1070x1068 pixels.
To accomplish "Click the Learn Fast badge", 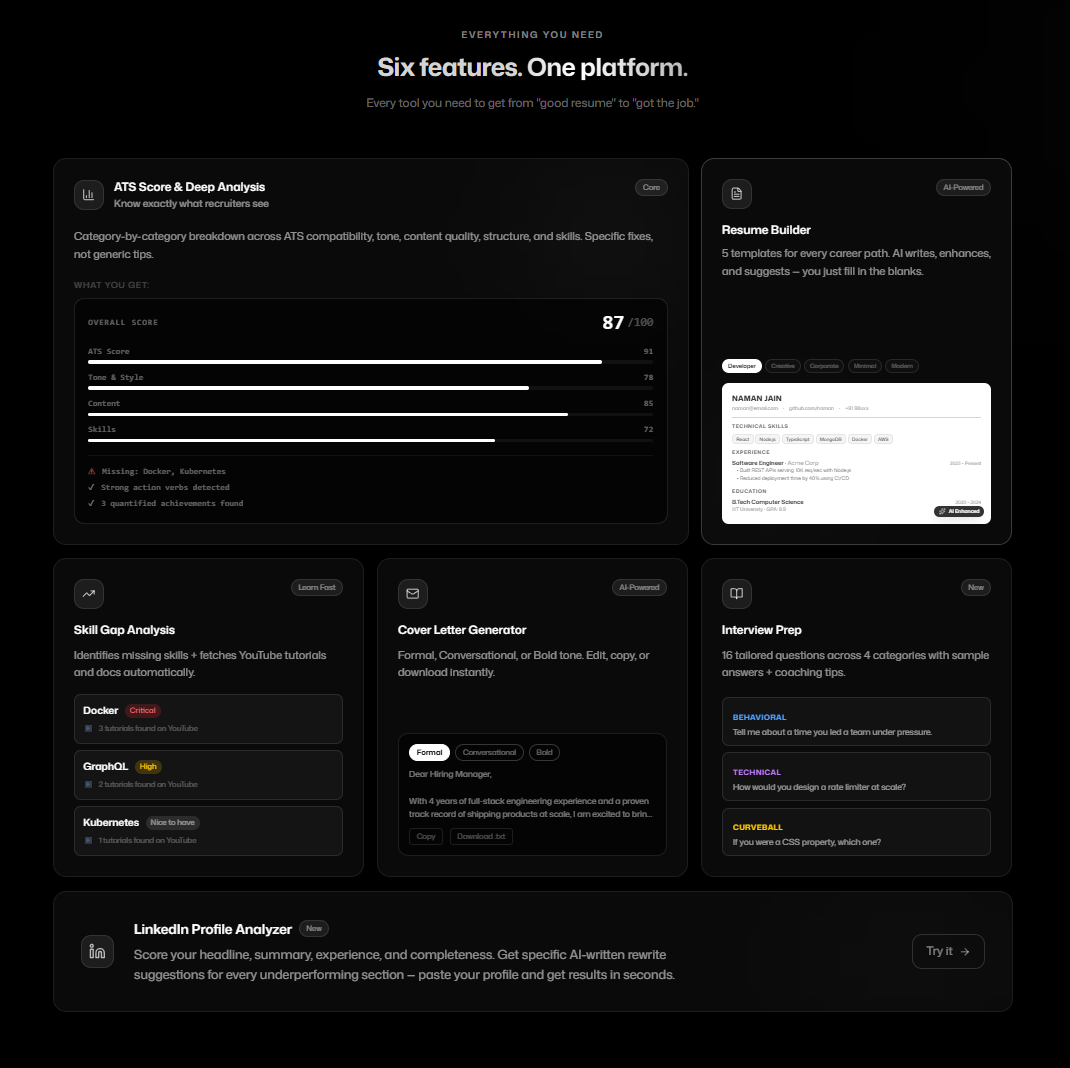I will [x=317, y=588].
